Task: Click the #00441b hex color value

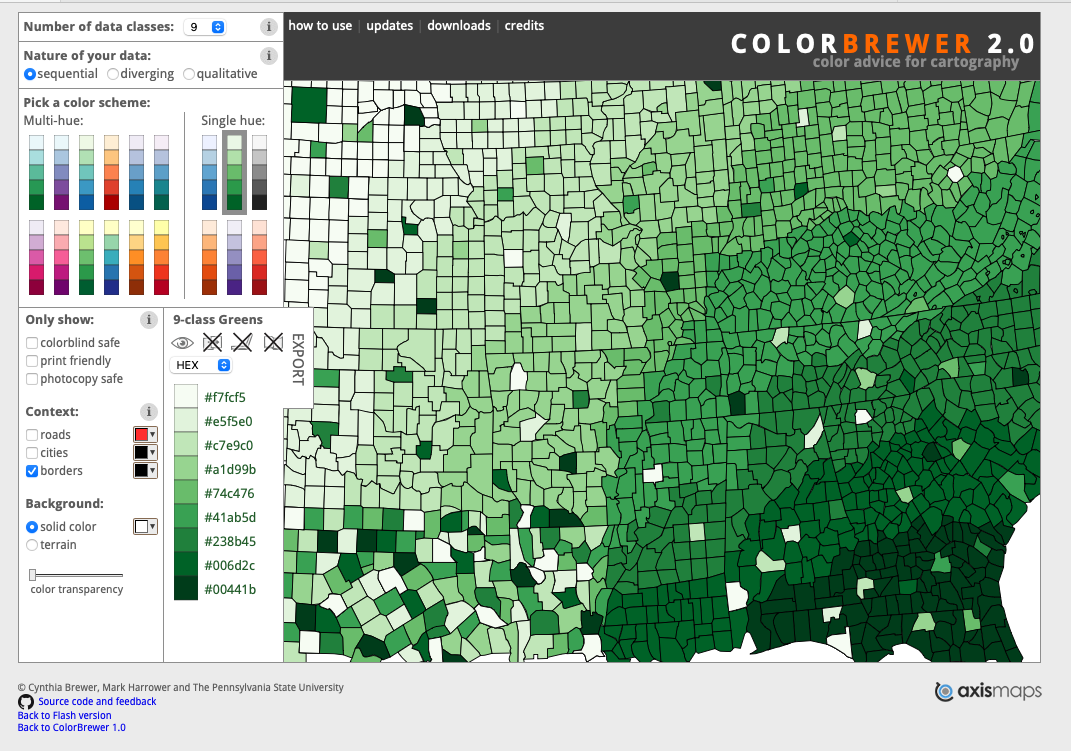Action: coord(230,589)
